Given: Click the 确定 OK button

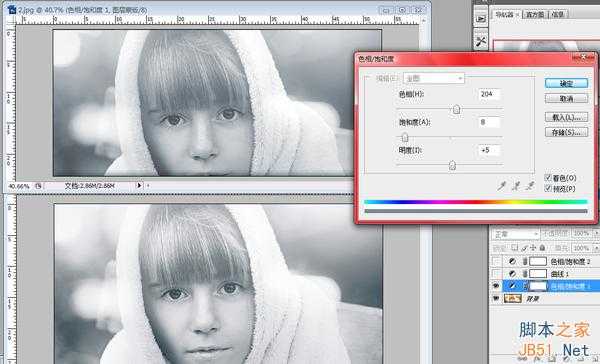Looking at the screenshot, I should (566, 83).
